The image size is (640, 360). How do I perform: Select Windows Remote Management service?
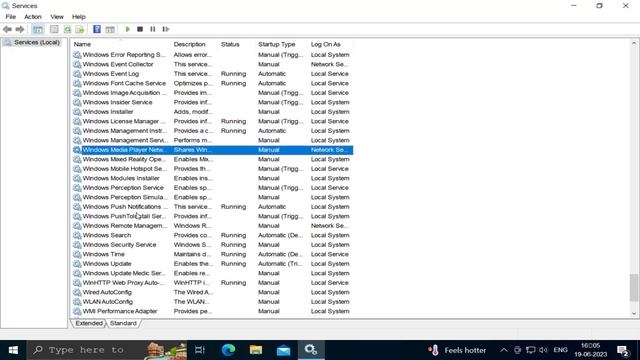tap(213, 226)
